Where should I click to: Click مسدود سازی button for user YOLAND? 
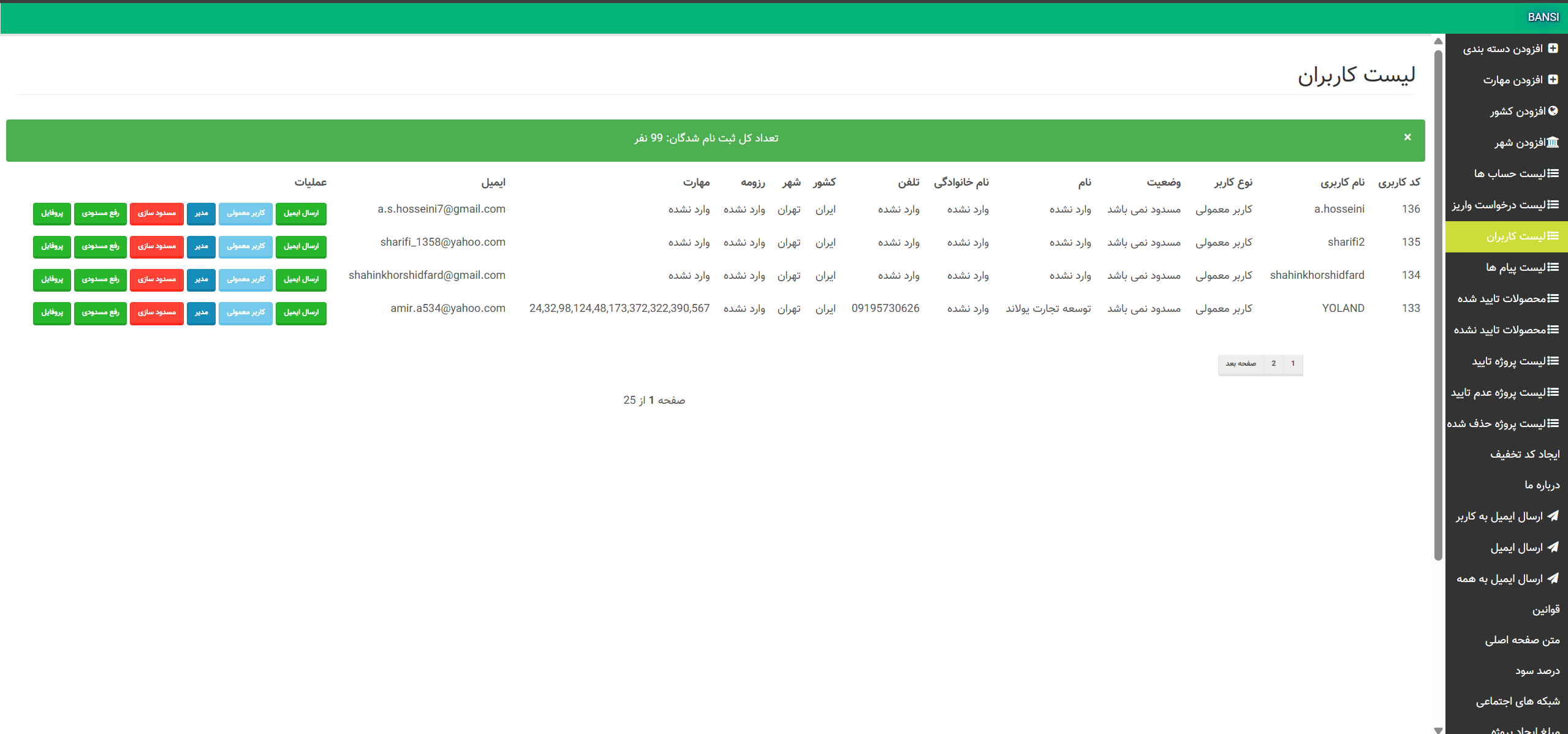point(157,312)
